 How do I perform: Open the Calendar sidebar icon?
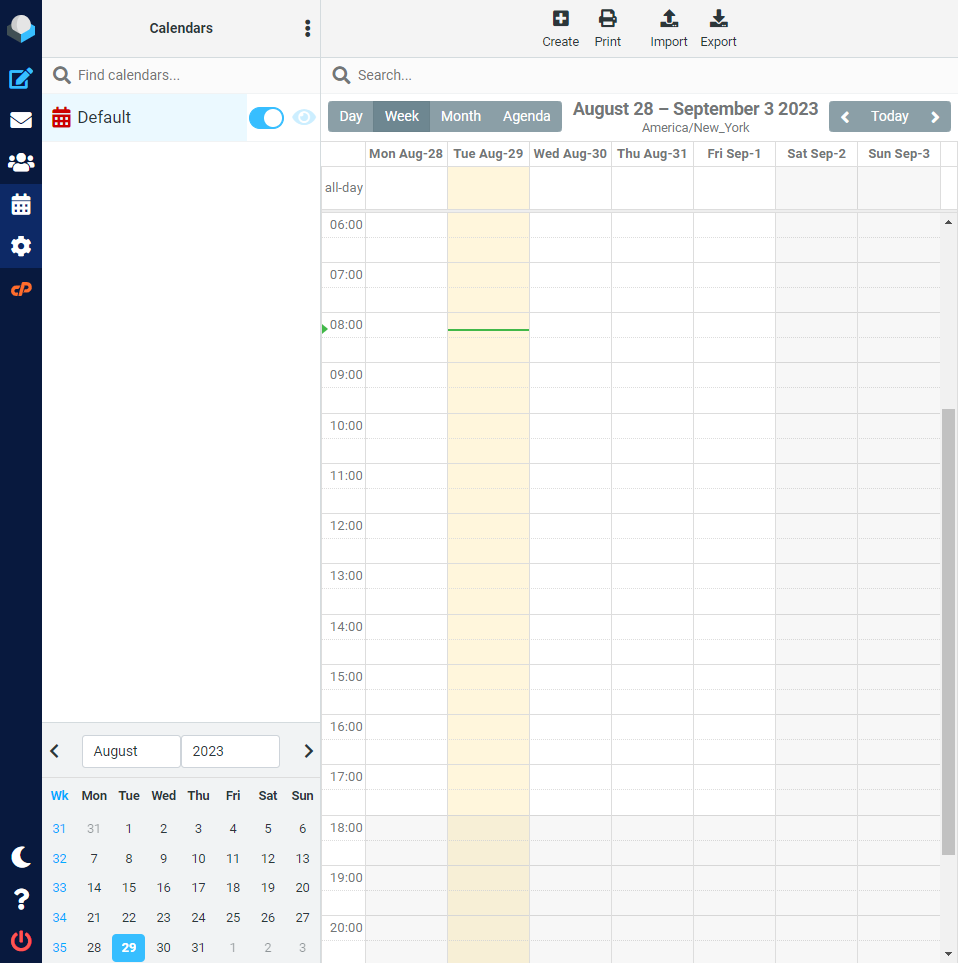21,205
